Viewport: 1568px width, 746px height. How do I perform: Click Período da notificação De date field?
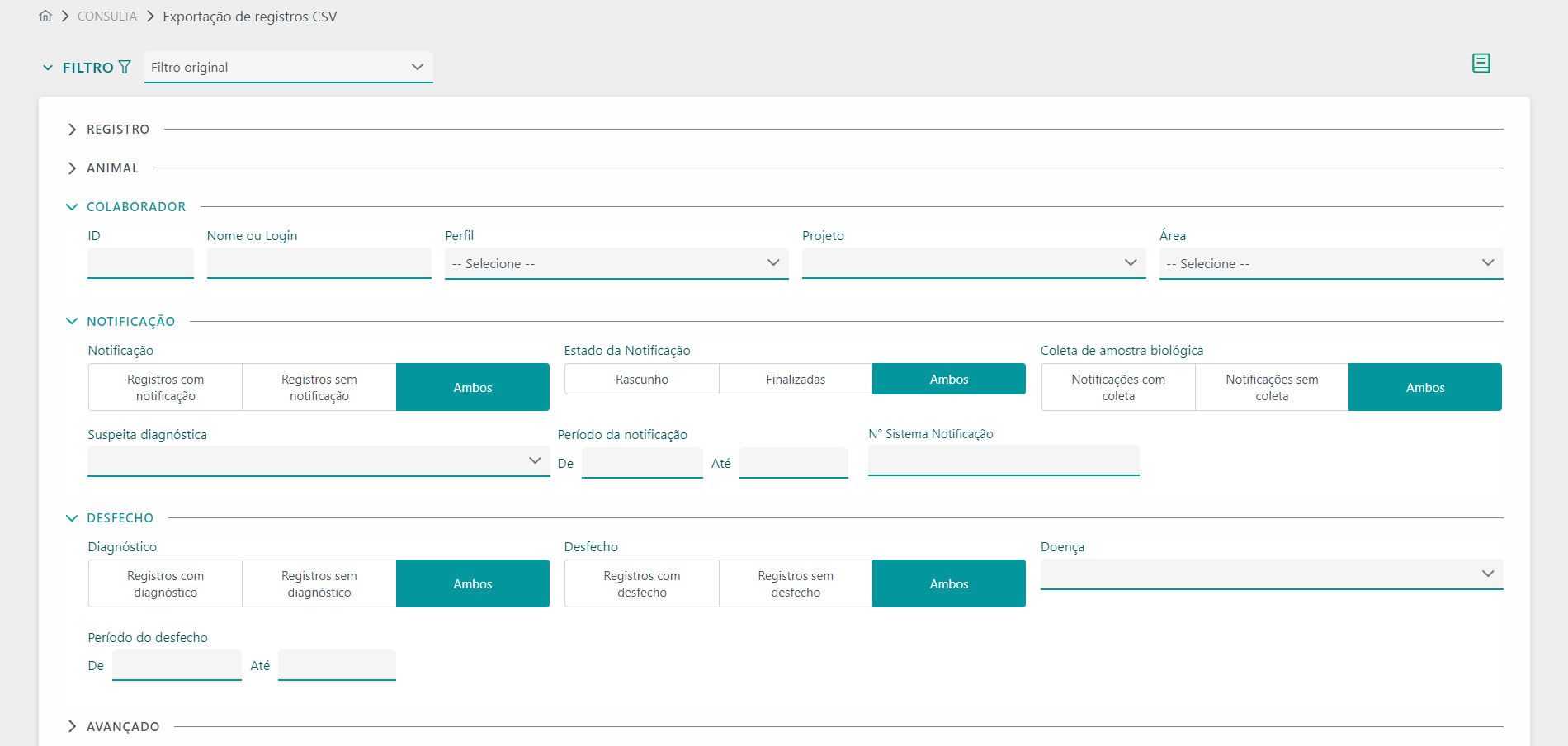point(642,463)
